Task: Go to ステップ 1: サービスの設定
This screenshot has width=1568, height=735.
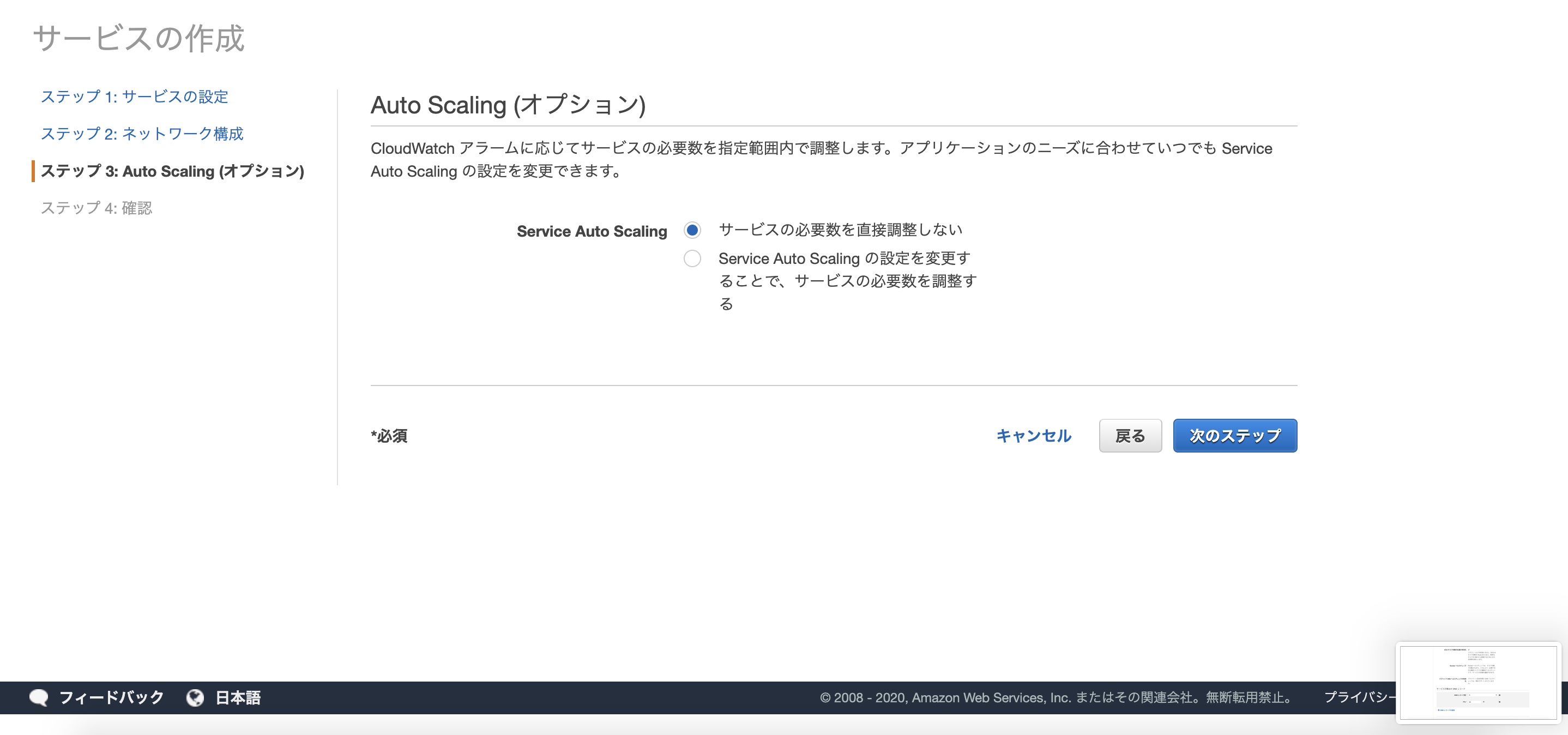Action: (x=135, y=96)
